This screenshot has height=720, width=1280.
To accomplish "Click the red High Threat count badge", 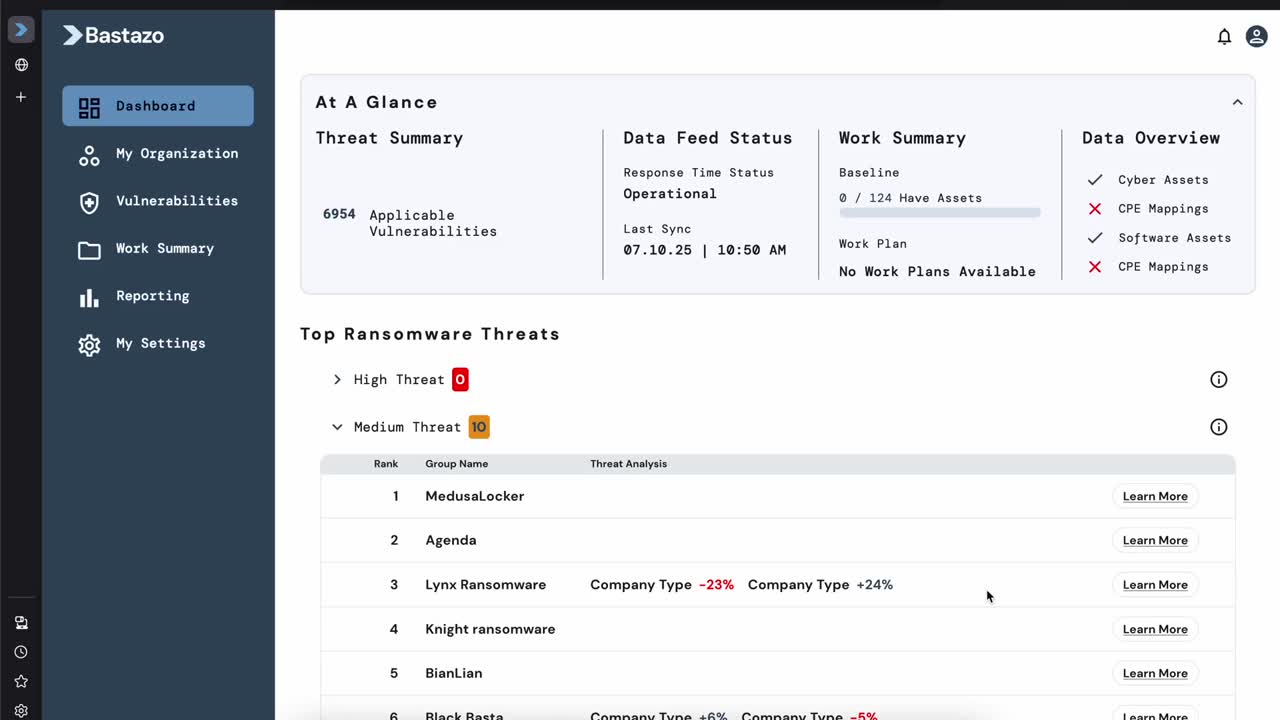I will tap(460, 379).
